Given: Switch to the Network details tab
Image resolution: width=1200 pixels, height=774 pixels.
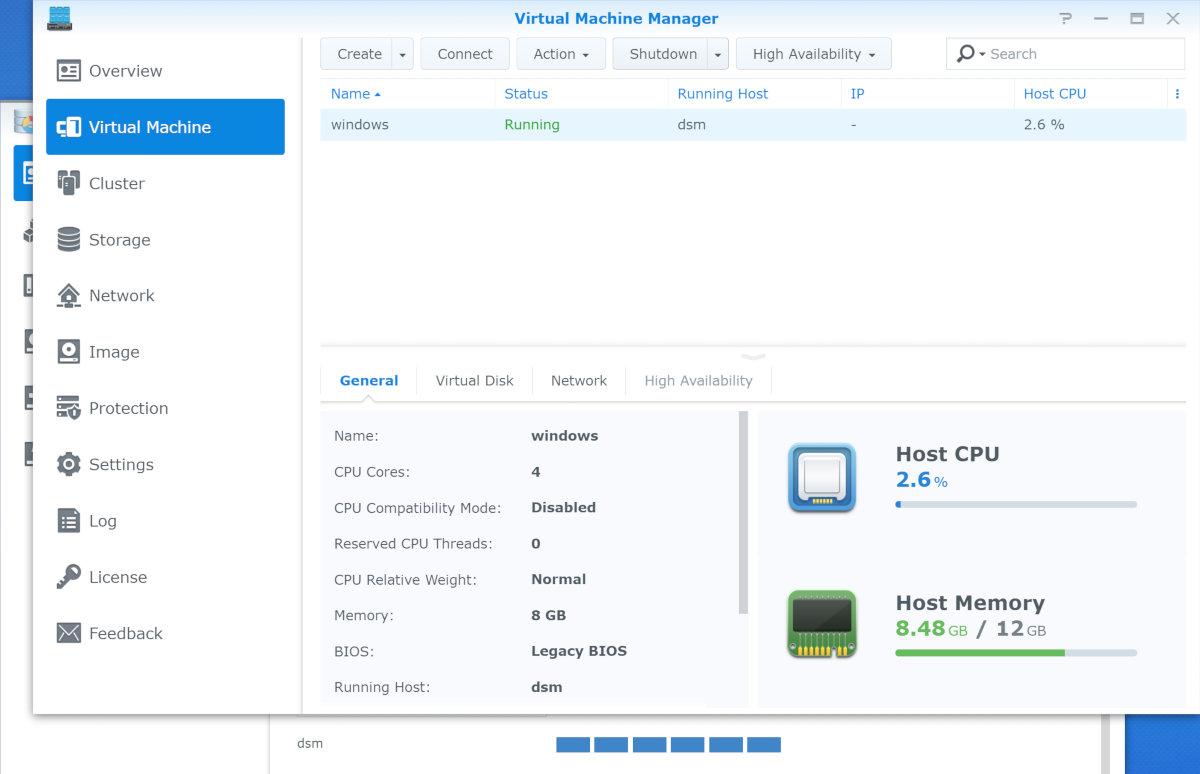Looking at the screenshot, I should (578, 381).
